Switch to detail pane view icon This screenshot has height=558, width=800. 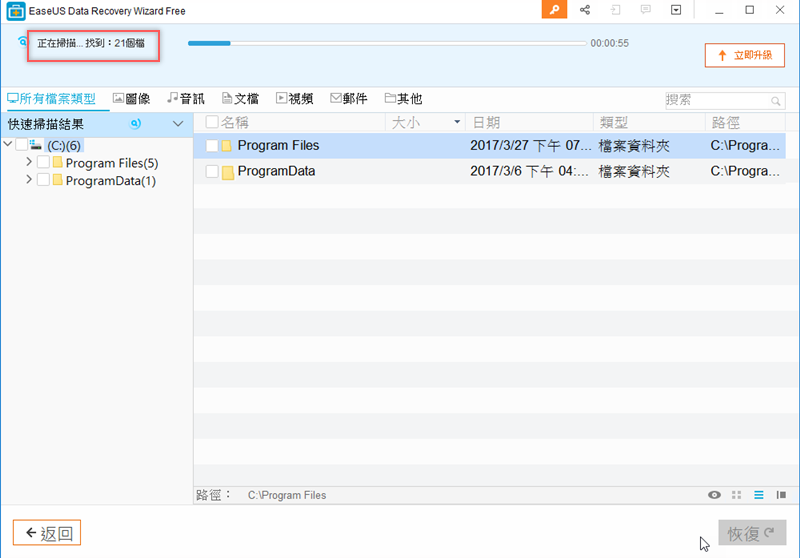[x=780, y=495]
